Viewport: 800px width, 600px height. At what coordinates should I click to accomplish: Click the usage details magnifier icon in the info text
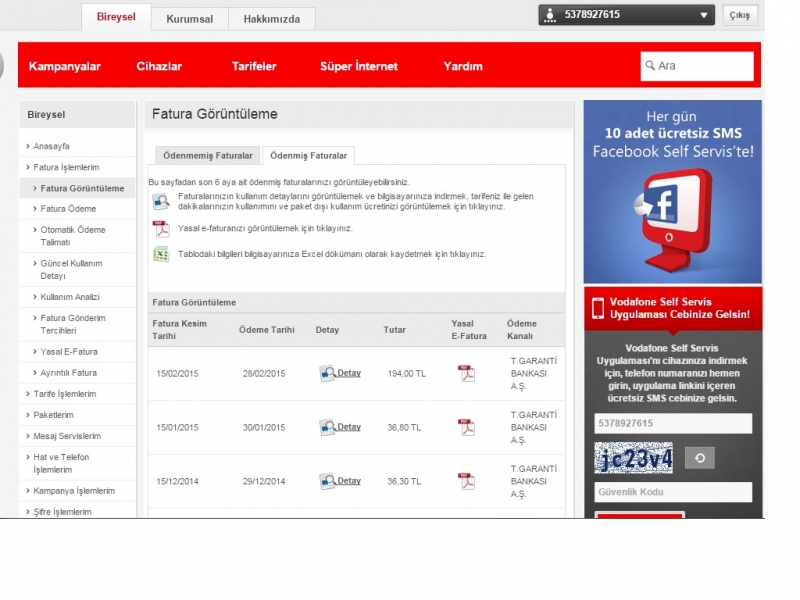[161, 202]
